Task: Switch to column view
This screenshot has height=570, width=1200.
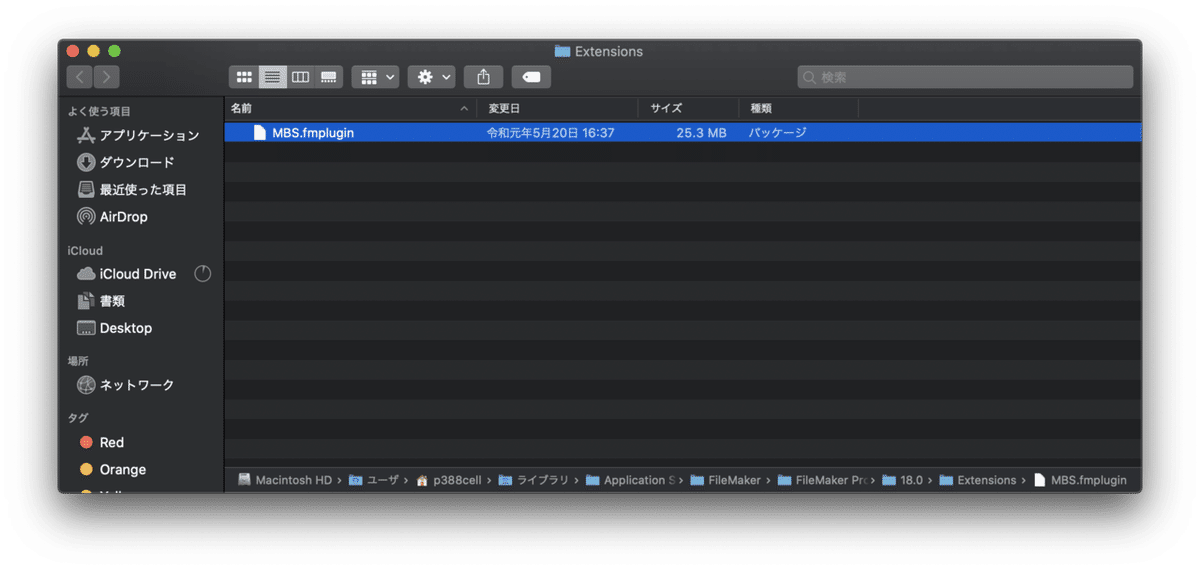Action: pyautogui.click(x=300, y=77)
